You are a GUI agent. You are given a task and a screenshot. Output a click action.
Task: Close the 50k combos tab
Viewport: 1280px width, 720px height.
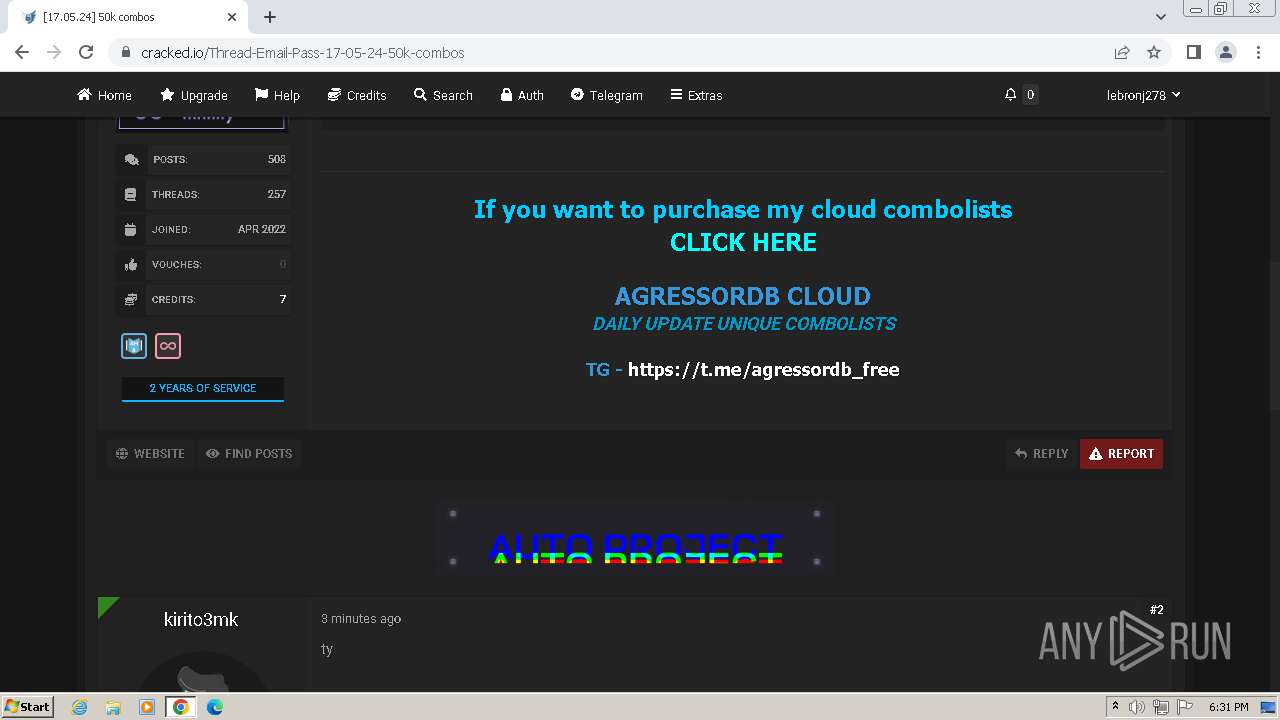point(232,17)
